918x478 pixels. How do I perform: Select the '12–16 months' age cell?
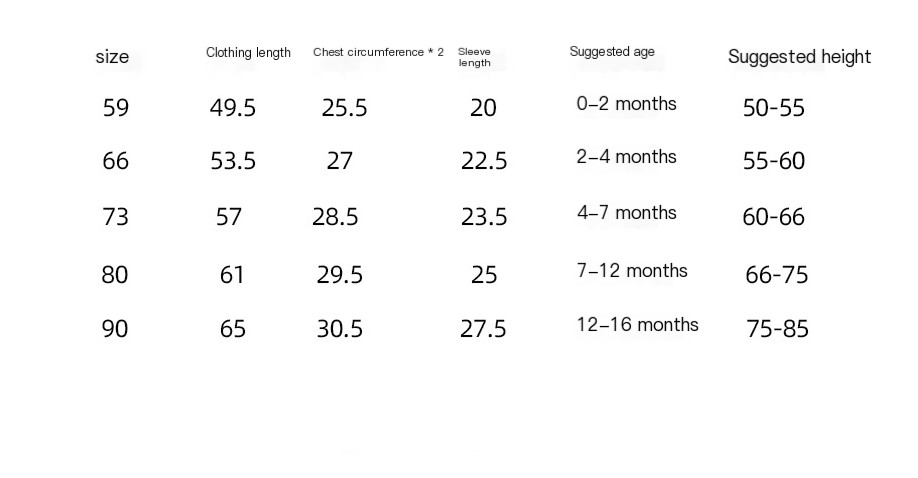[637, 325]
